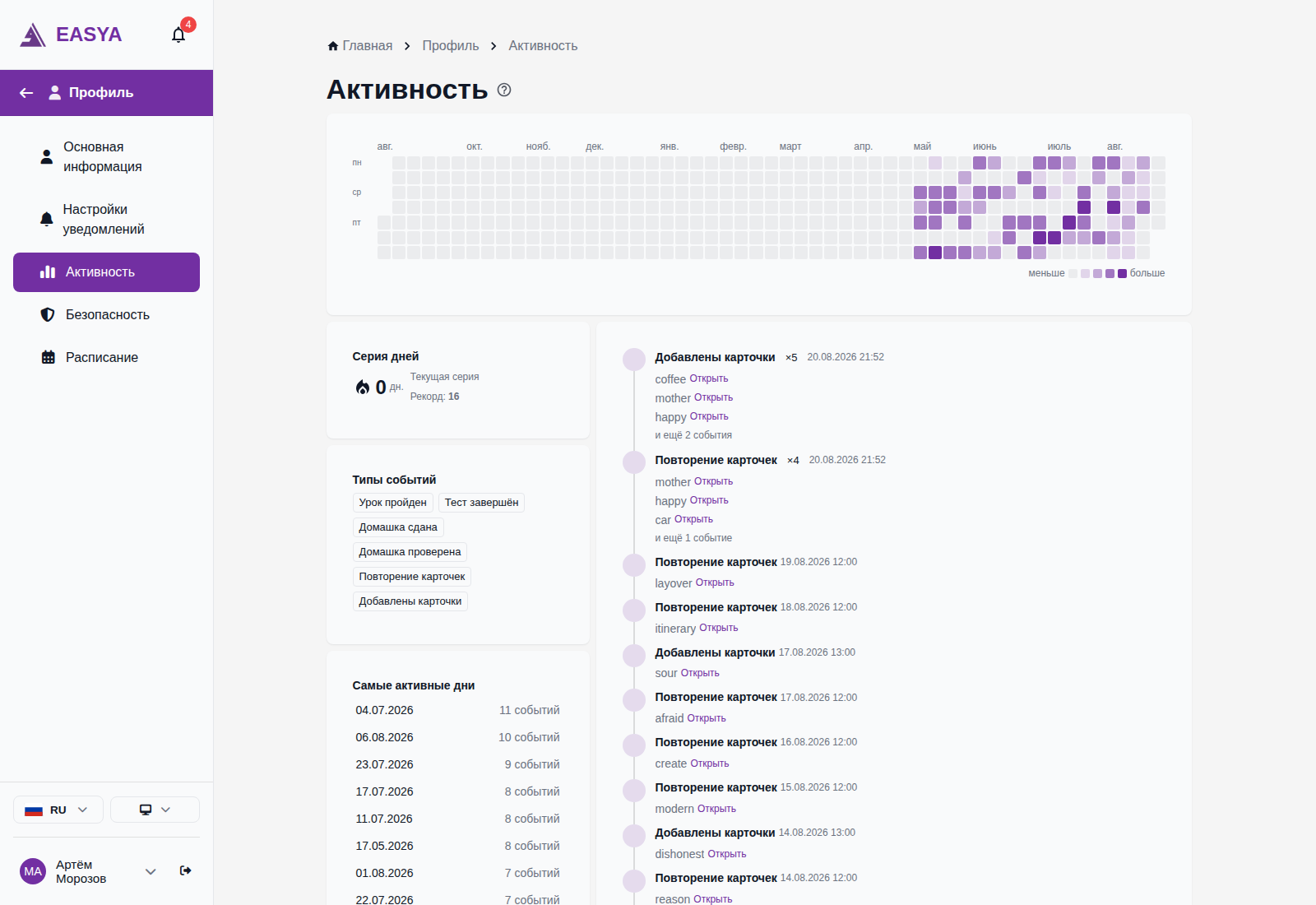The image size is (1316, 905).
Task: Click the lightest legend swatch near меньше
Action: (1073, 273)
